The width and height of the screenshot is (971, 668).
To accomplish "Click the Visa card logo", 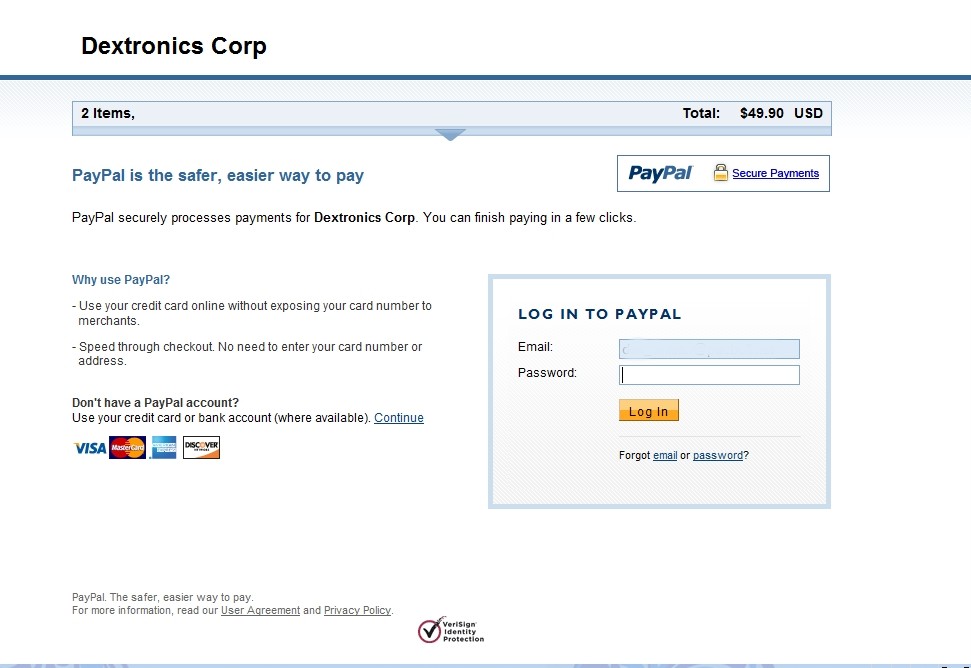I will coord(90,448).
